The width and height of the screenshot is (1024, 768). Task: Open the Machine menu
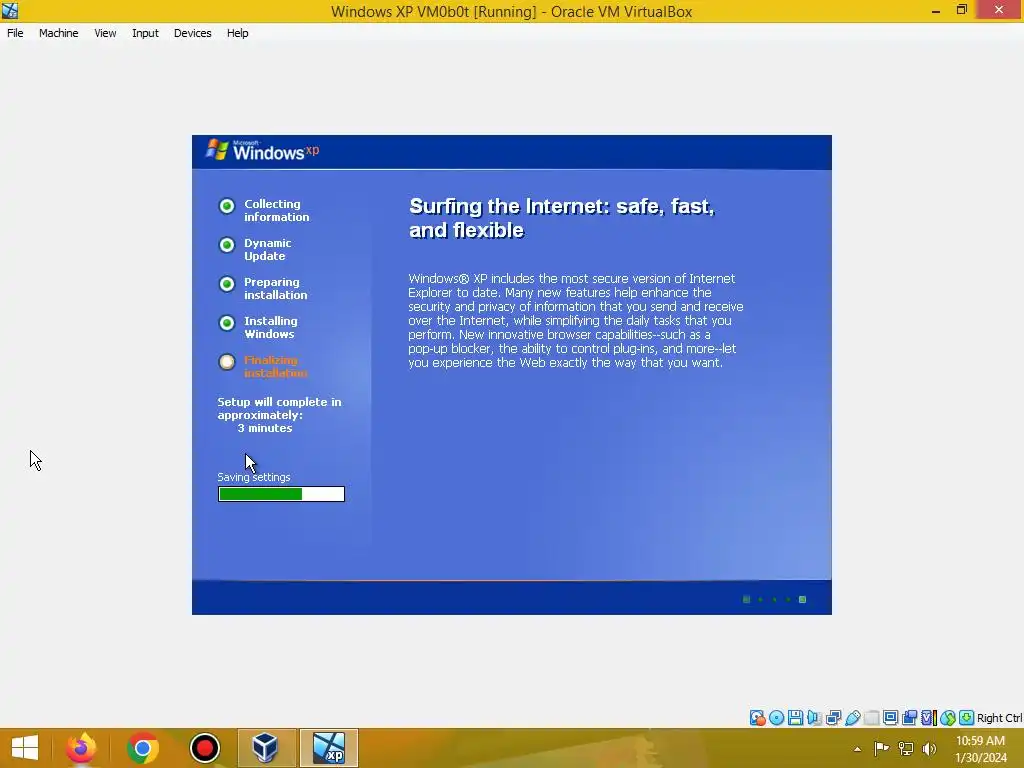tap(58, 33)
